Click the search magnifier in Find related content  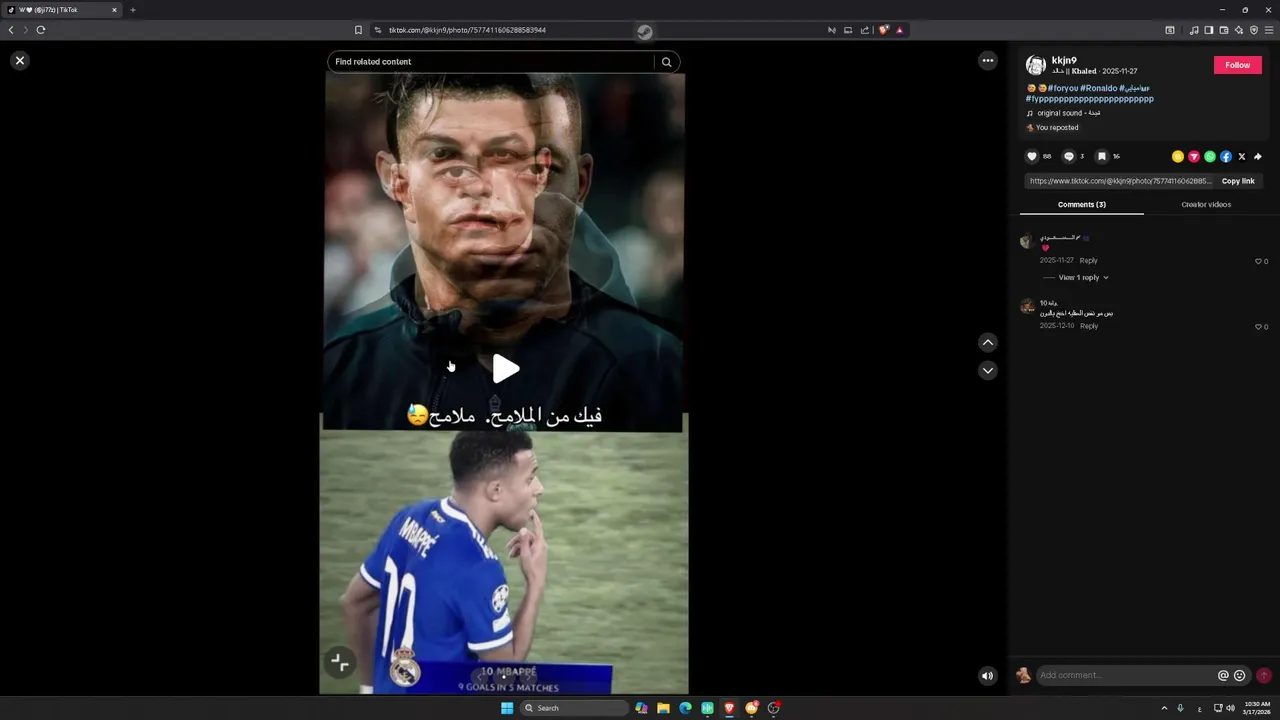(666, 62)
